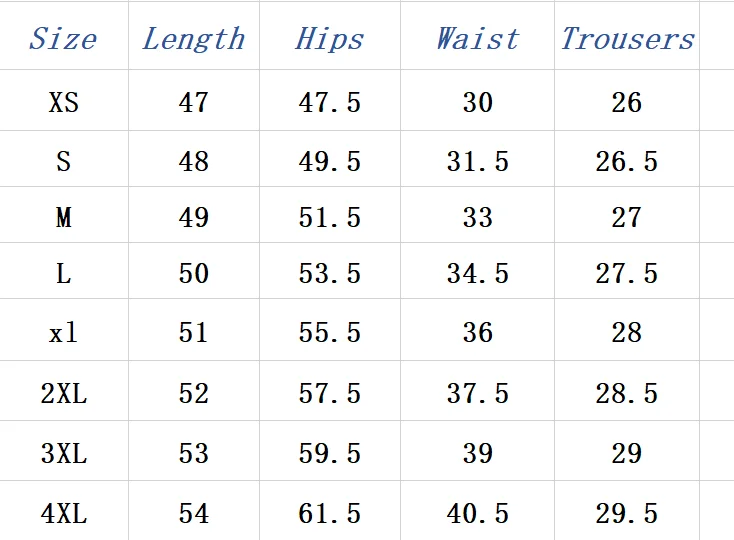Click the hips value 61.5

[x=329, y=514]
